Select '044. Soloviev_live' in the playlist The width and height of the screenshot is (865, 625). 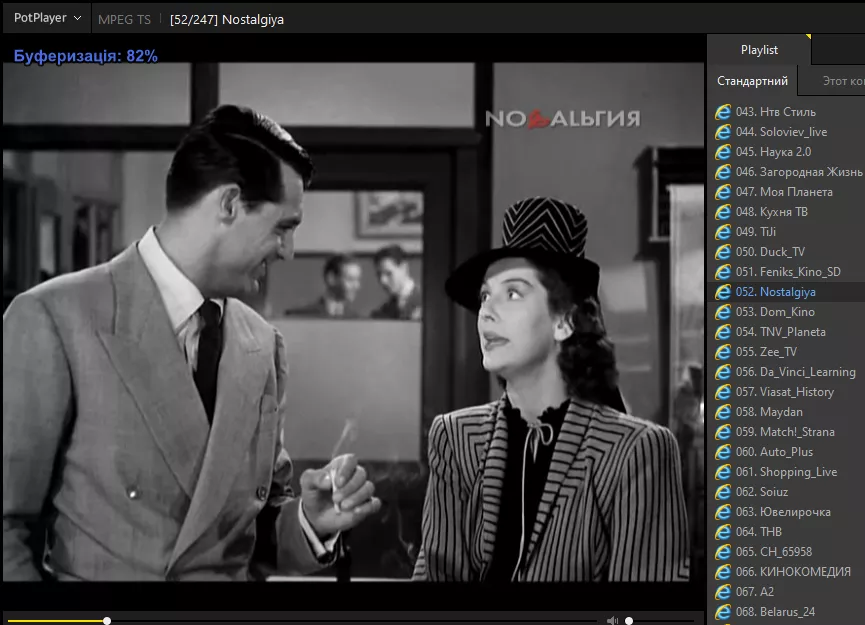tap(787, 132)
